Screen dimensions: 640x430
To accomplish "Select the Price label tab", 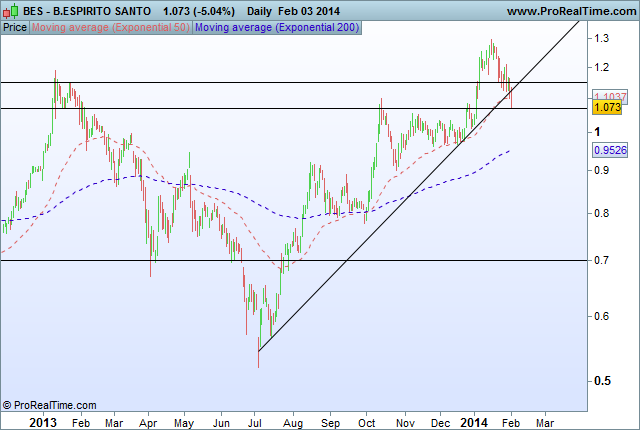I will click(x=15, y=28).
